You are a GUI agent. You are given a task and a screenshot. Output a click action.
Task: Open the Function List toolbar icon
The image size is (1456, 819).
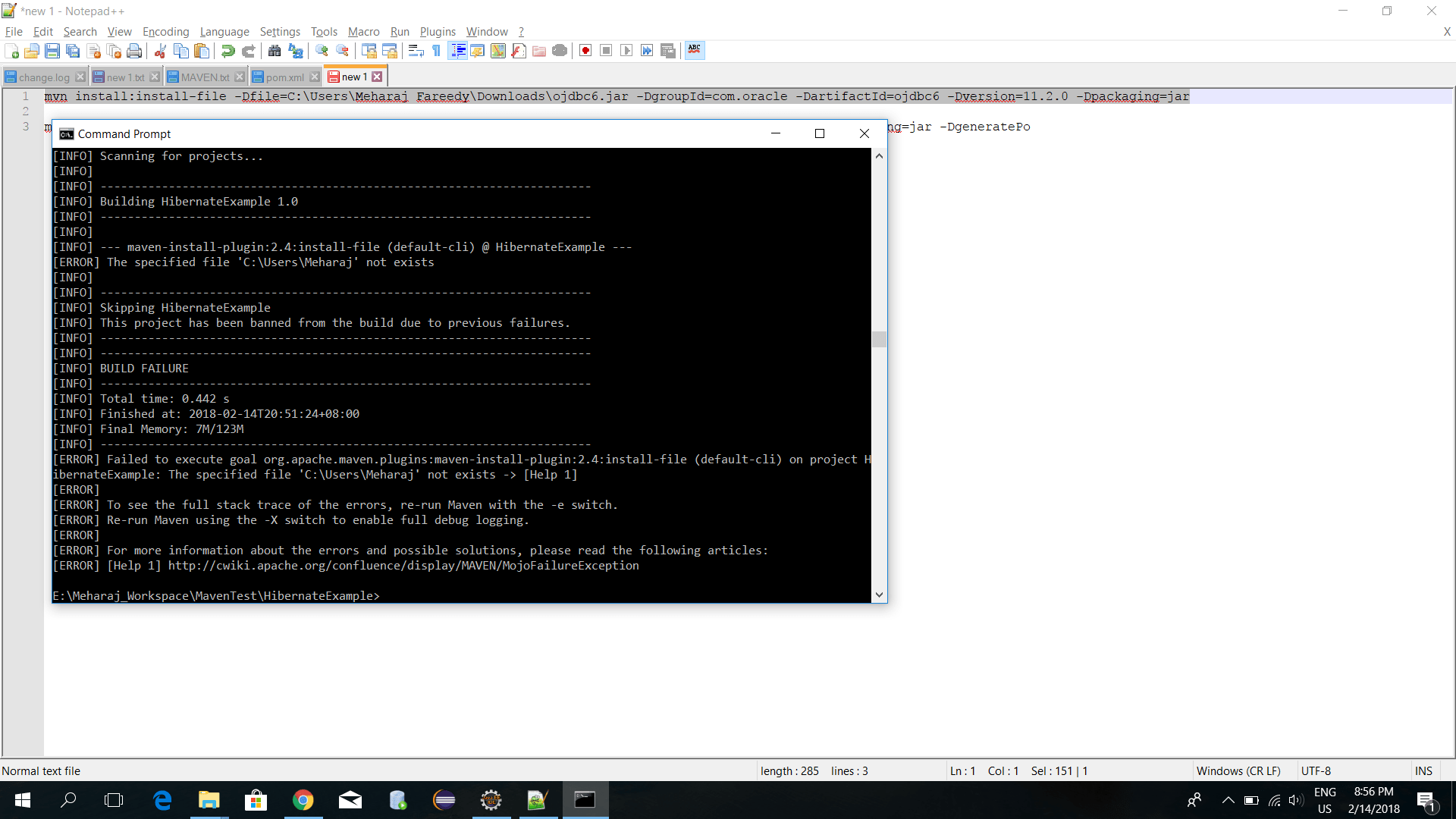point(518,51)
